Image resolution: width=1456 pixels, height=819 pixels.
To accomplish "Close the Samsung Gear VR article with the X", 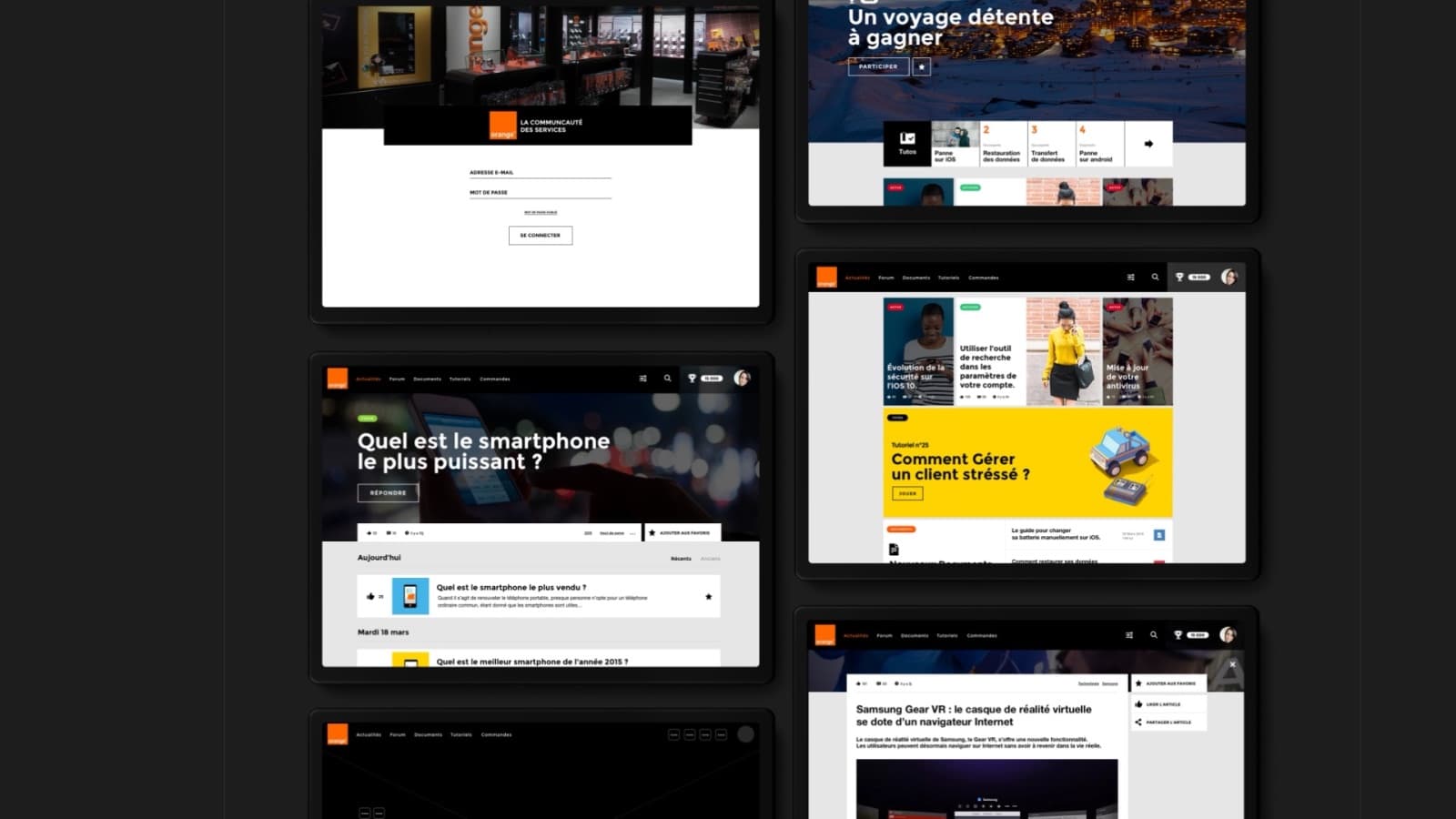I will tap(1232, 664).
